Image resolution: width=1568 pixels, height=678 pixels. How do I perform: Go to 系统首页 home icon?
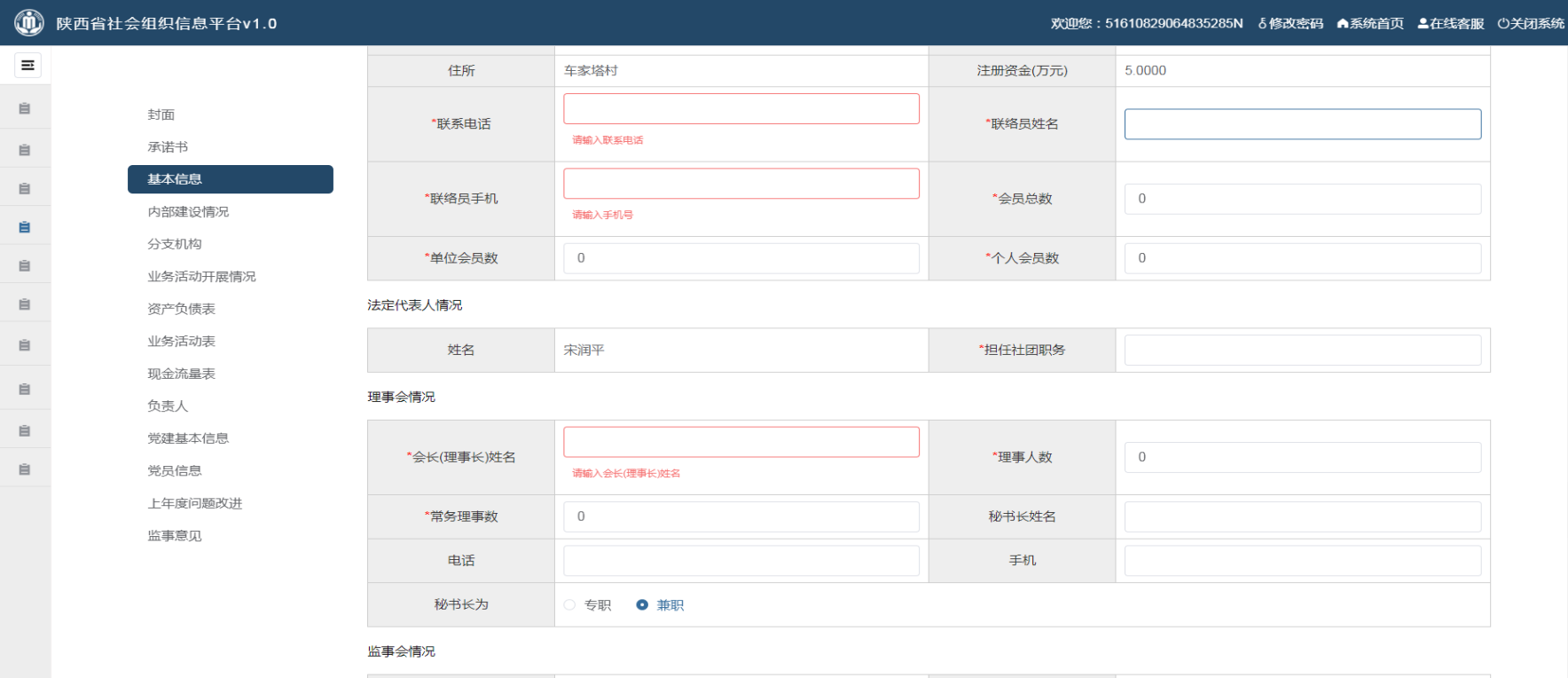pos(1370,24)
